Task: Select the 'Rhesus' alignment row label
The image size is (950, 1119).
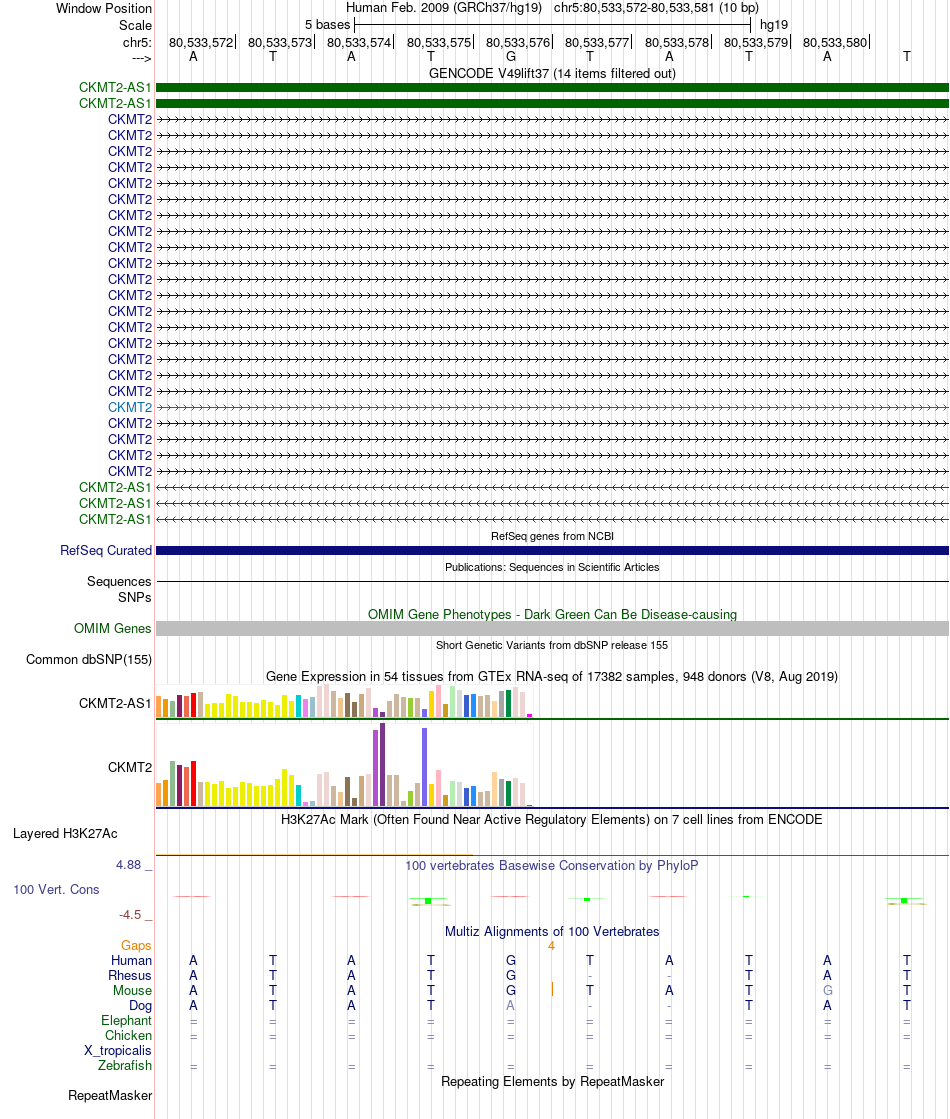Action: [x=129, y=976]
